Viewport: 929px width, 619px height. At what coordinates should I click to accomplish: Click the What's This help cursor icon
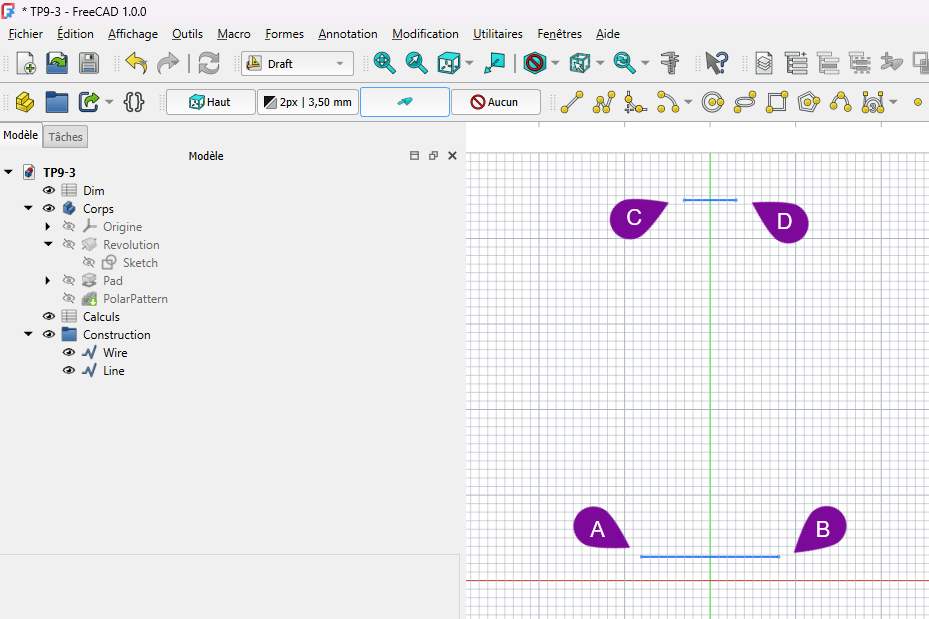coord(716,63)
